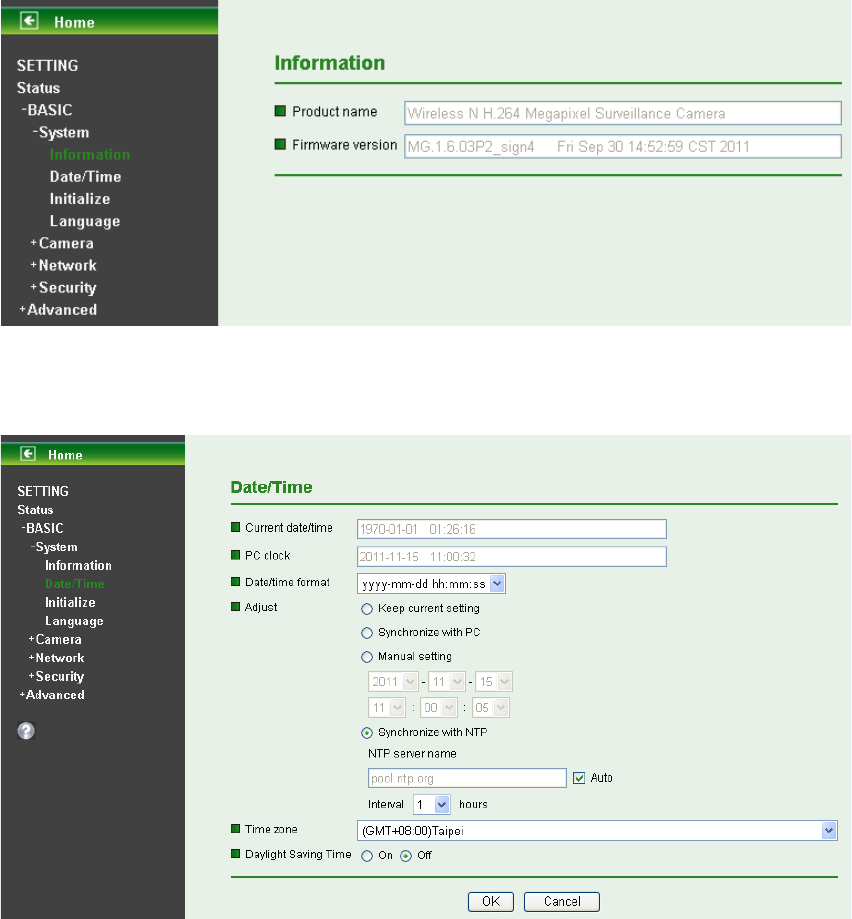Turn Daylight Saving Time On

tap(367, 856)
